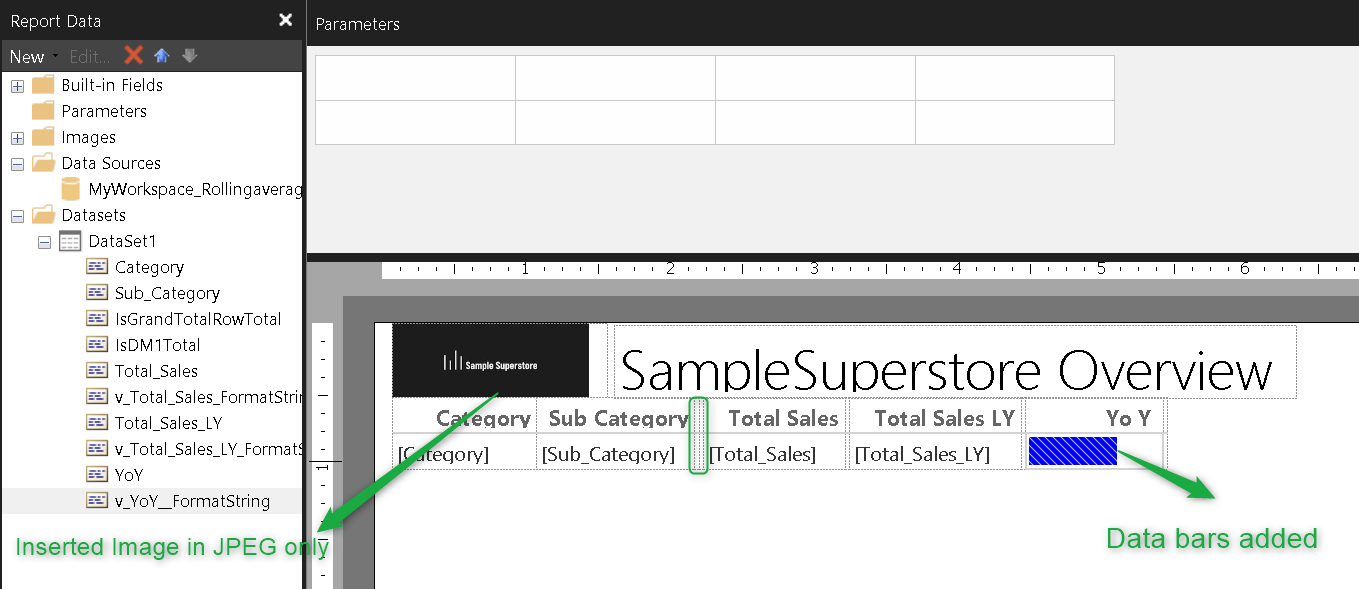1359x589 pixels.
Task: Click the Category field icon
Action: 97,267
